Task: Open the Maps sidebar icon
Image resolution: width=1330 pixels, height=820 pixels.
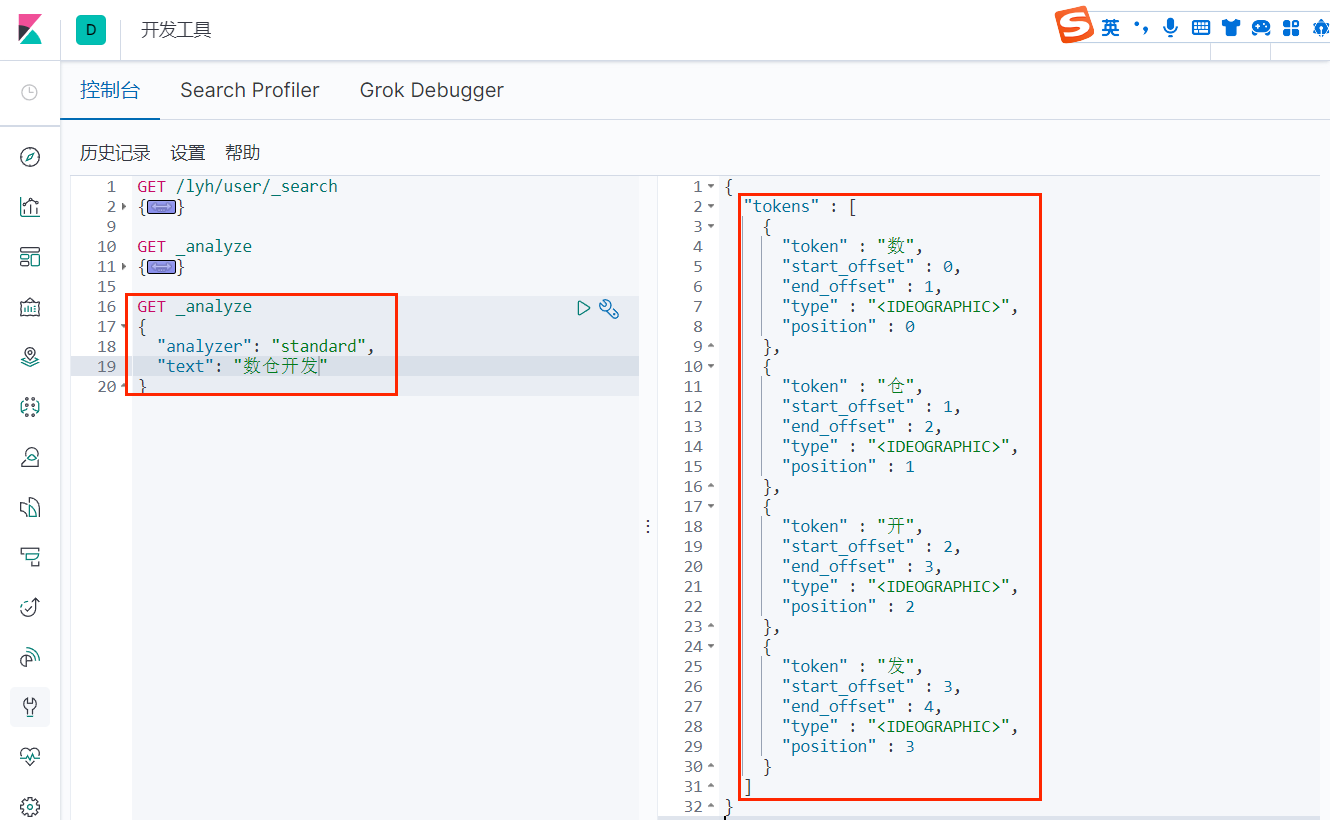Action: pos(30,357)
